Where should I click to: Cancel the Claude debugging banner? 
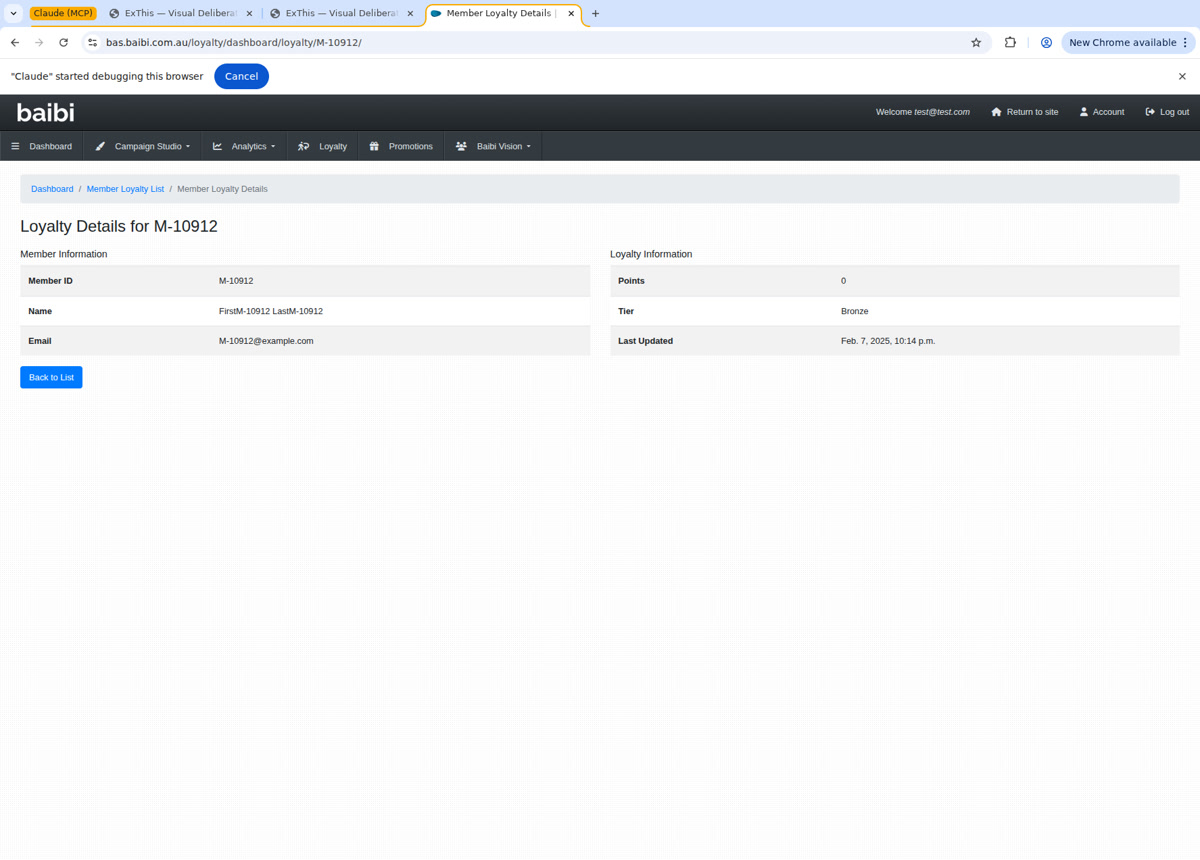coord(241,76)
